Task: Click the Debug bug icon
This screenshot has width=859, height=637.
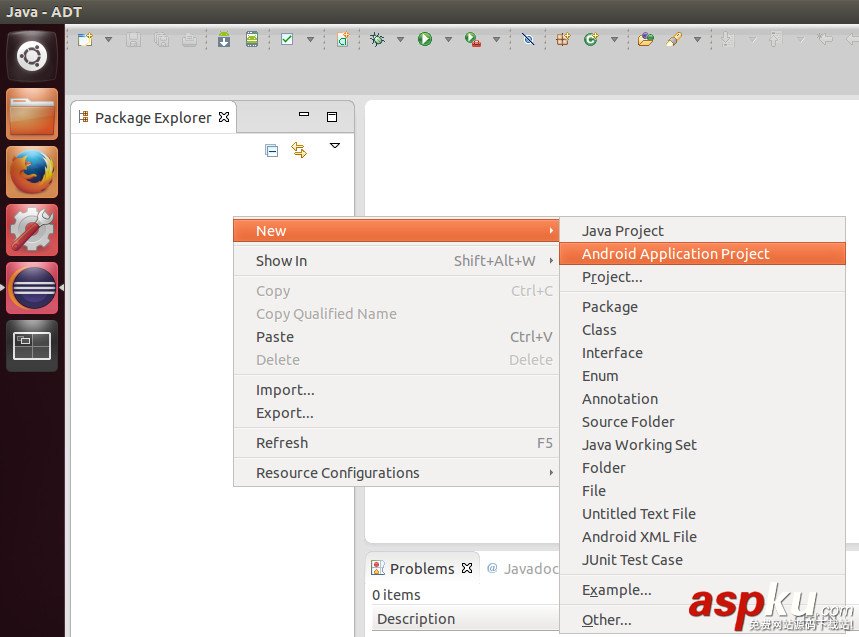Action: pyautogui.click(x=377, y=39)
